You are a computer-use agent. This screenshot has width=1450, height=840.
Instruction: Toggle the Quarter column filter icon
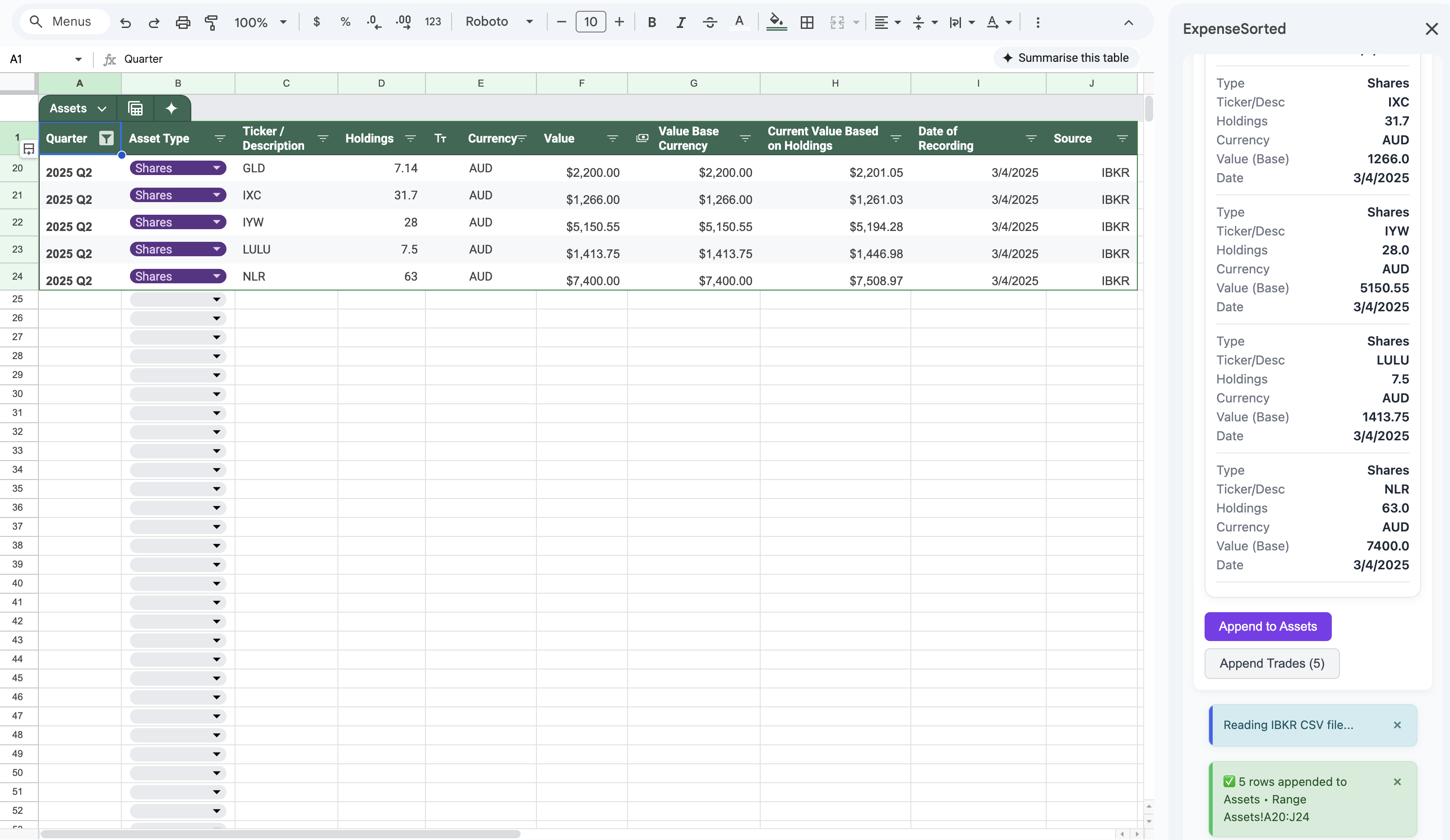click(x=106, y=138)
